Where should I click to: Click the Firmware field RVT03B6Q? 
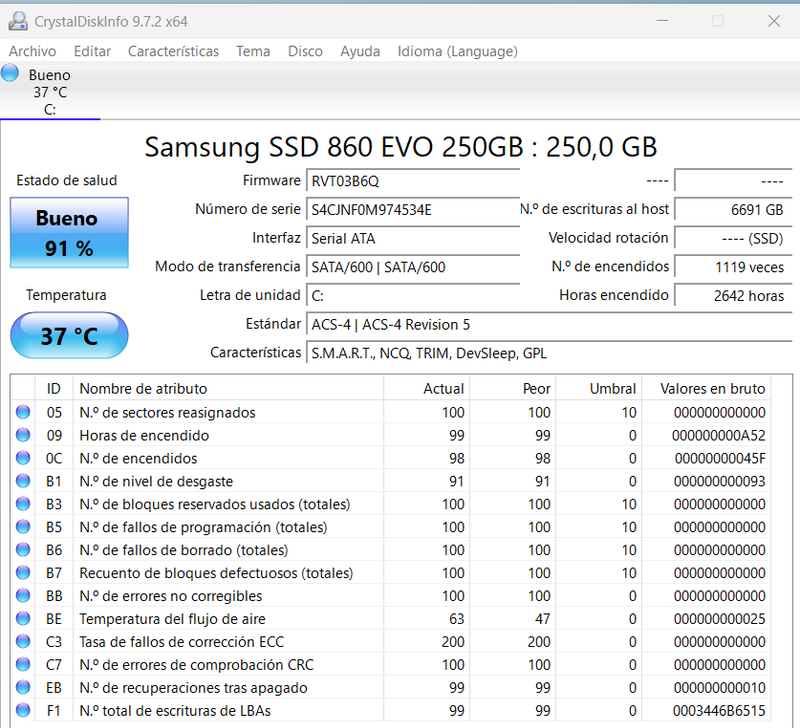click(x=413, y=181)
